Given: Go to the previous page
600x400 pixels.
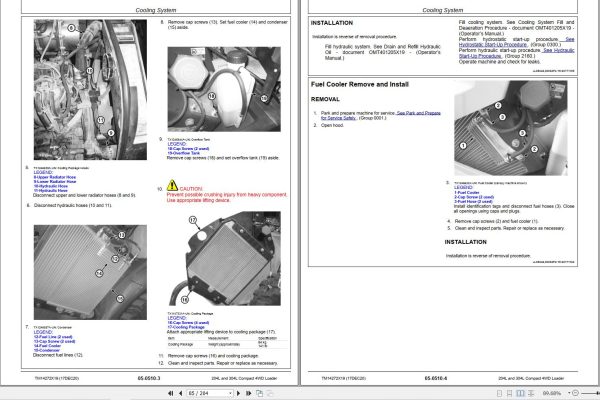Looking at the screenshot, I should 180,393.
